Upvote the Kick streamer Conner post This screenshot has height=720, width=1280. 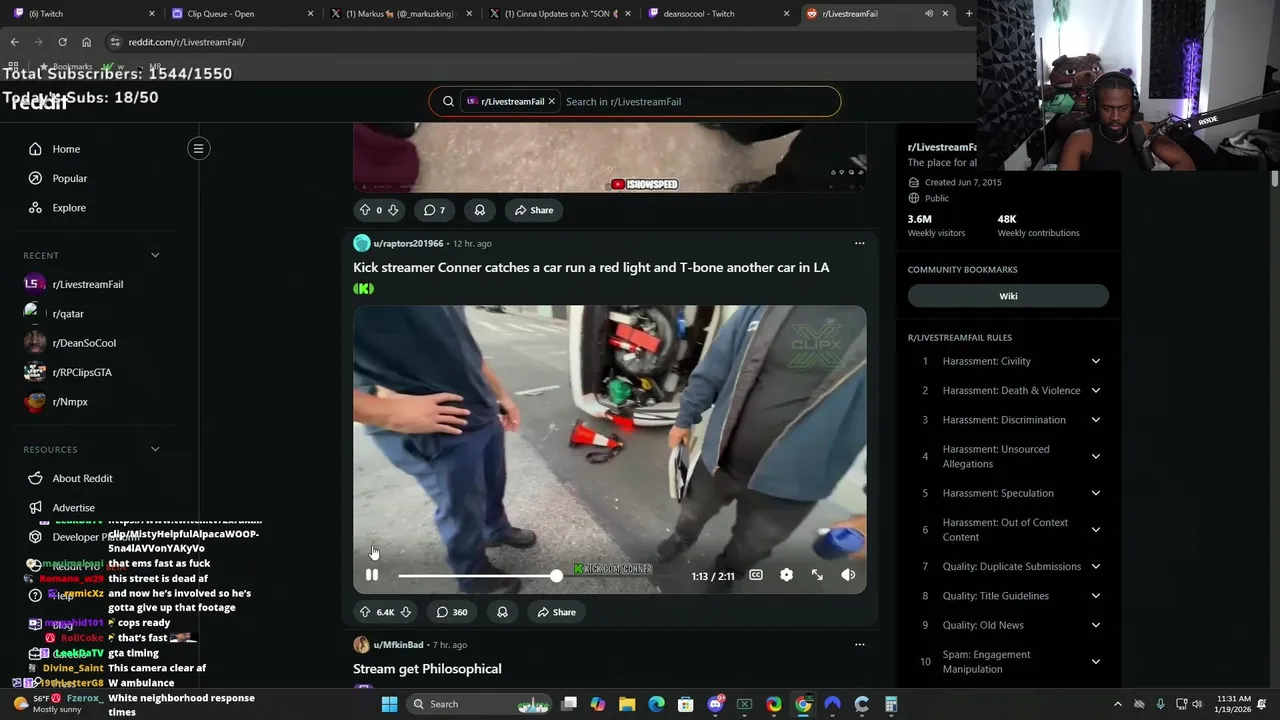(365, 612)
